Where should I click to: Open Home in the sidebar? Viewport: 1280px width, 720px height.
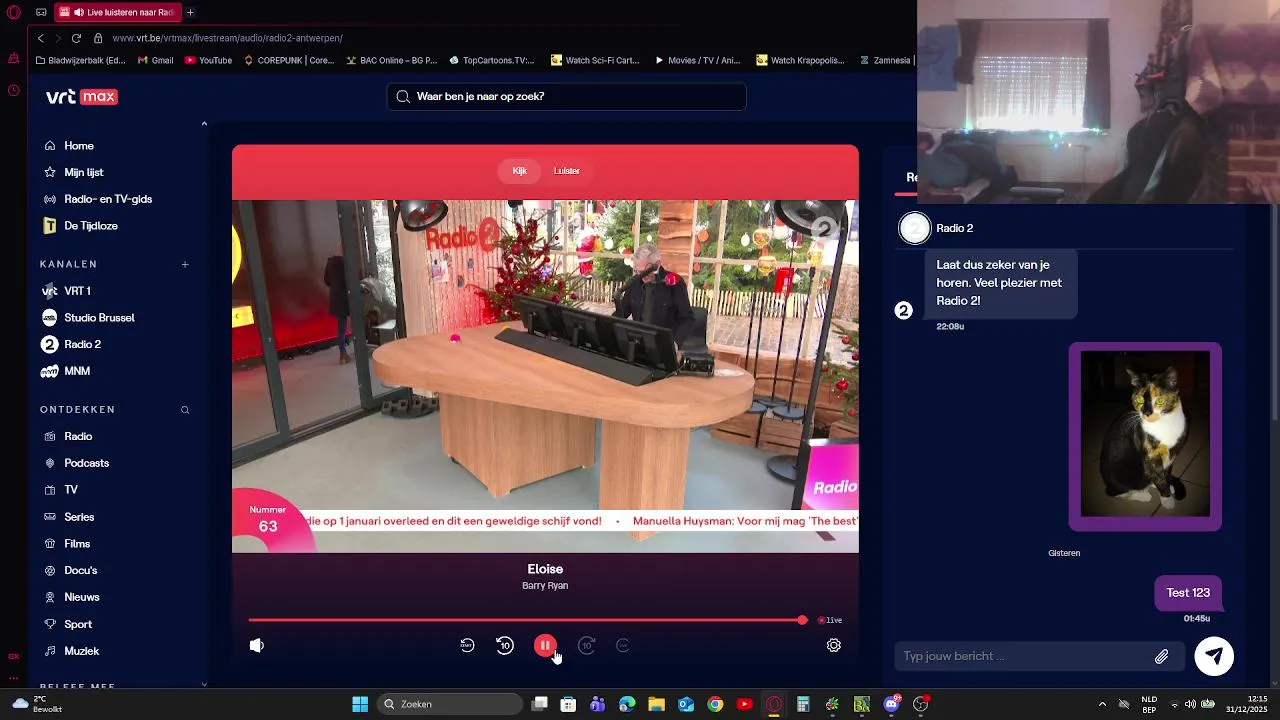click(x=79, y=146)
